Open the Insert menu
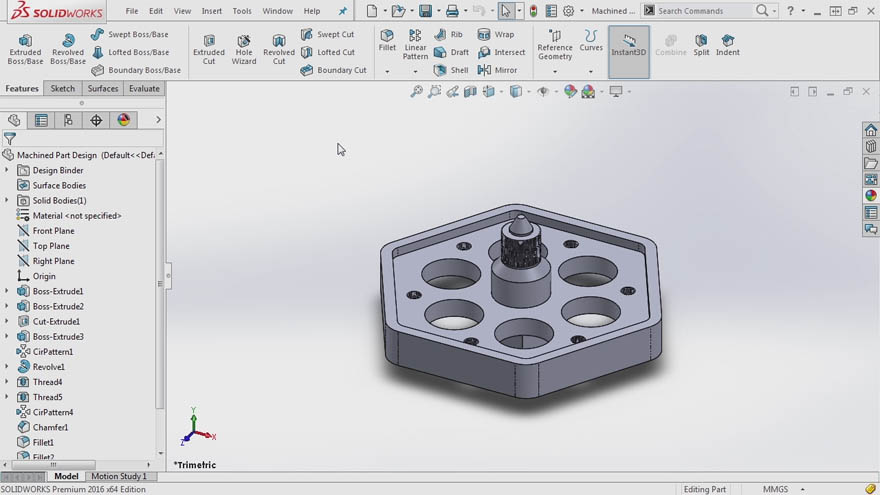Viewport: 880px width, 495px height. [x=212, y=11]
